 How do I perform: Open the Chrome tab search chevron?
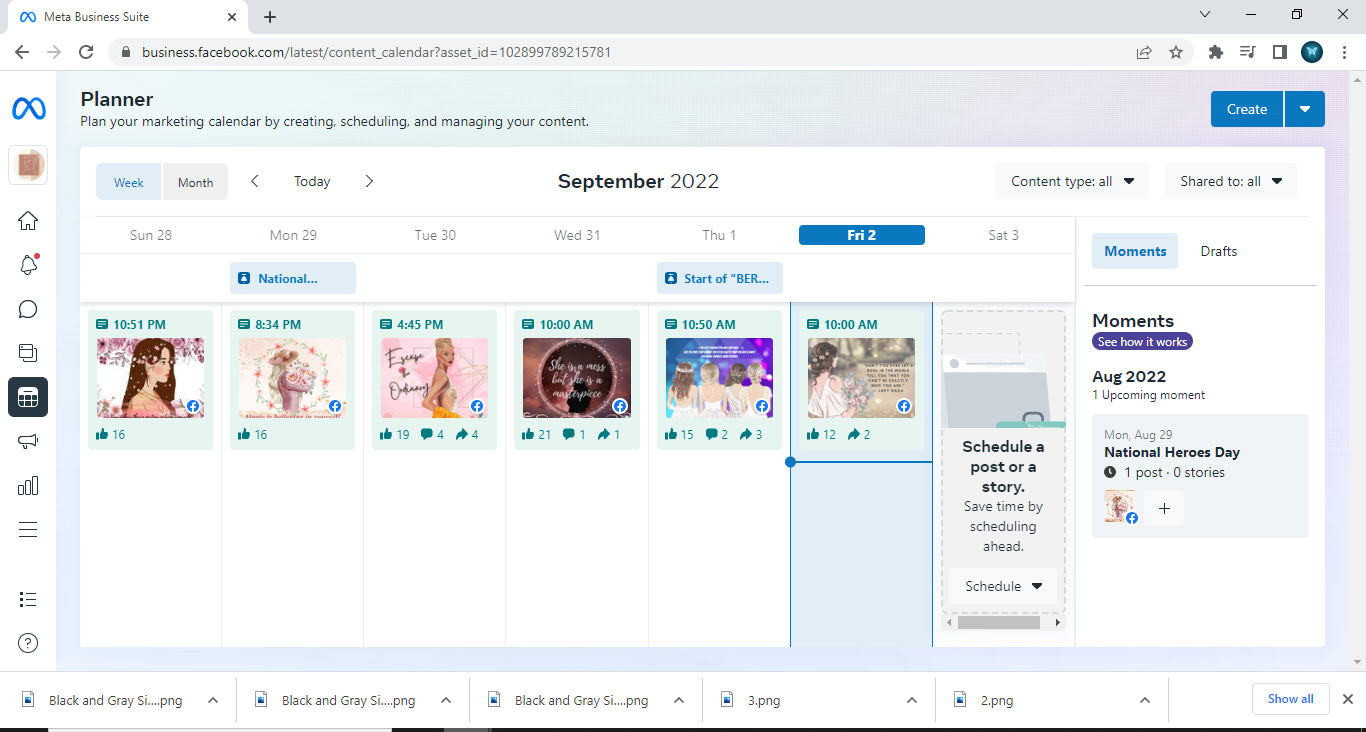tap(1204, 15)
